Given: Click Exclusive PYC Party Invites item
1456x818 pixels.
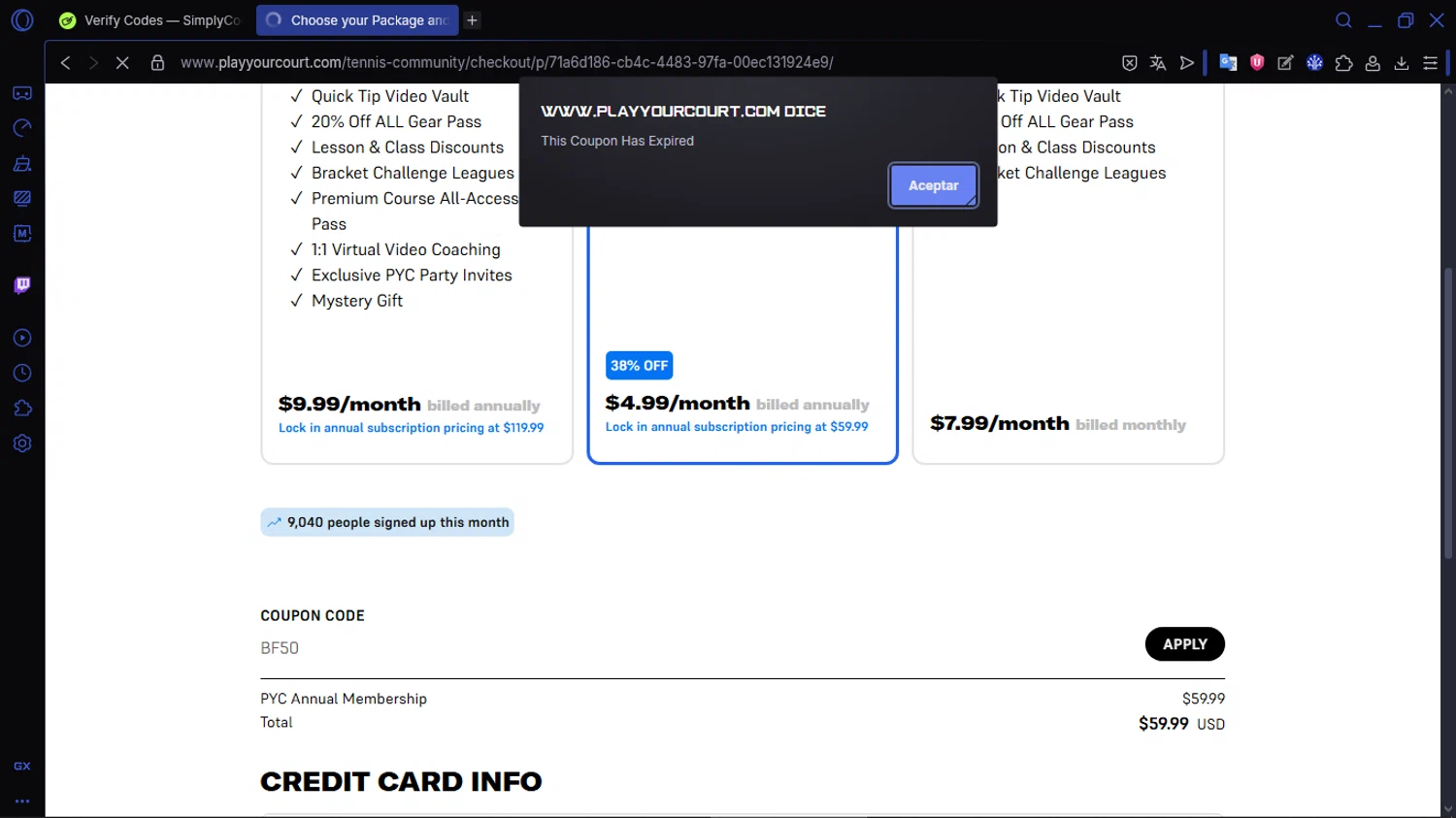Looking at the screenshot, I should click(x=411, y=276).
